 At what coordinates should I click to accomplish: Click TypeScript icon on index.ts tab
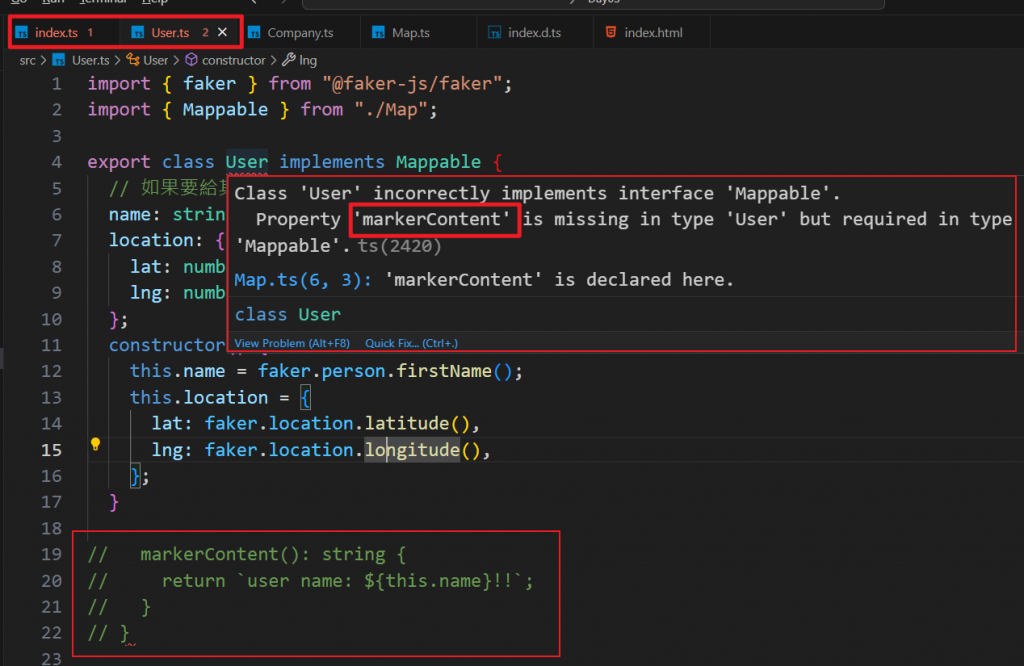22,33
